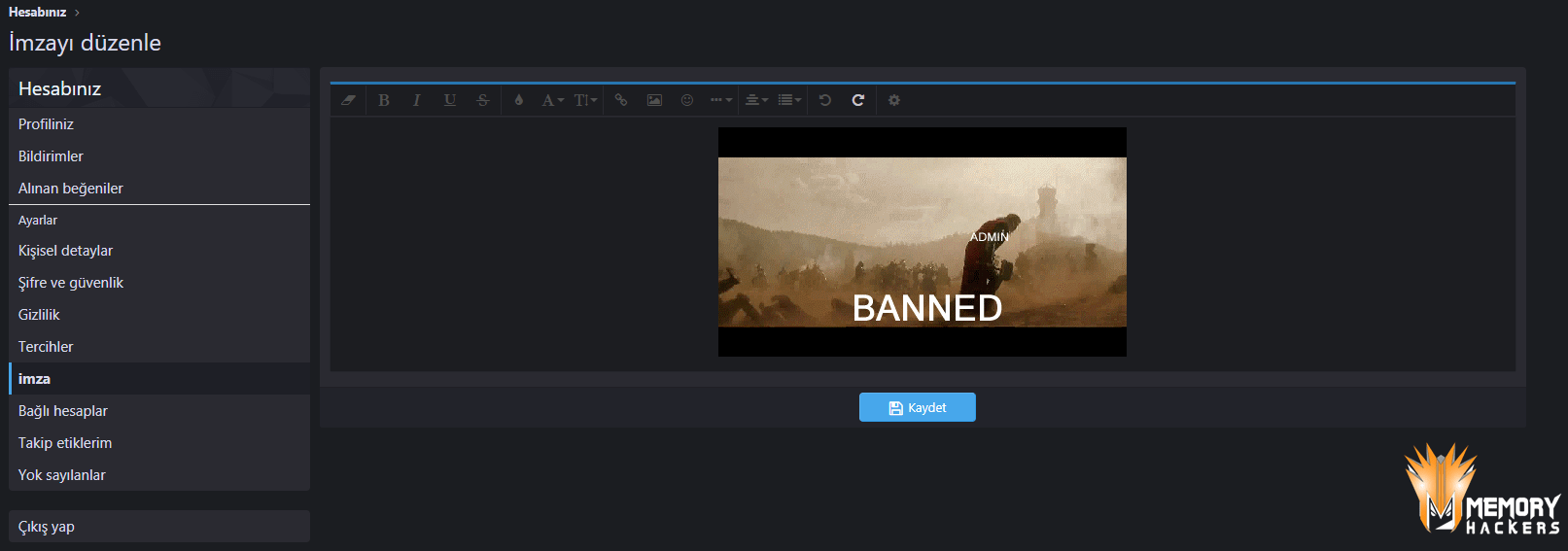Select imza in the sidebar
The height and width of the screenshot is (551, 1568).
159,379
